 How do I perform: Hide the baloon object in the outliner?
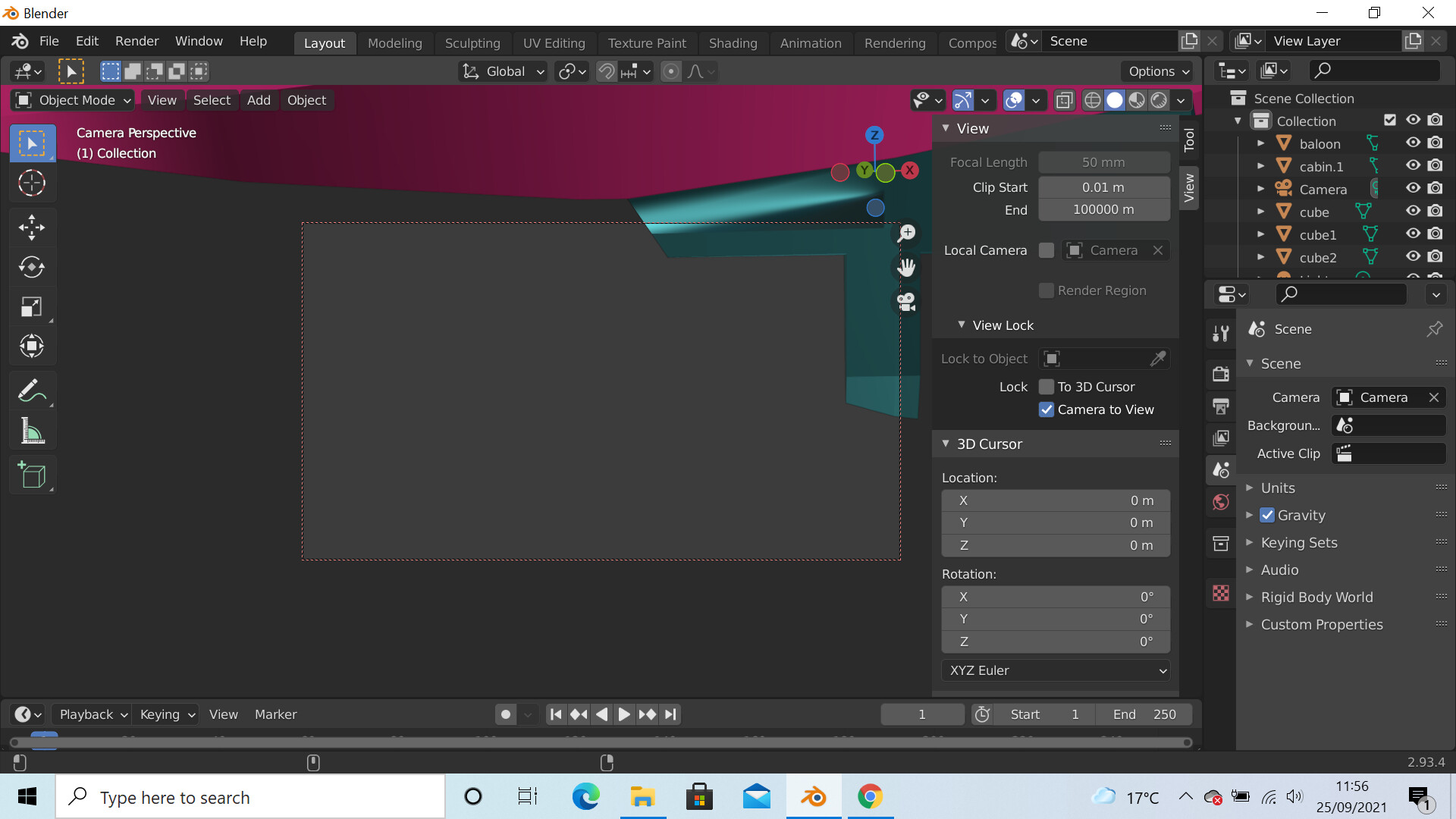(1413, 143)
